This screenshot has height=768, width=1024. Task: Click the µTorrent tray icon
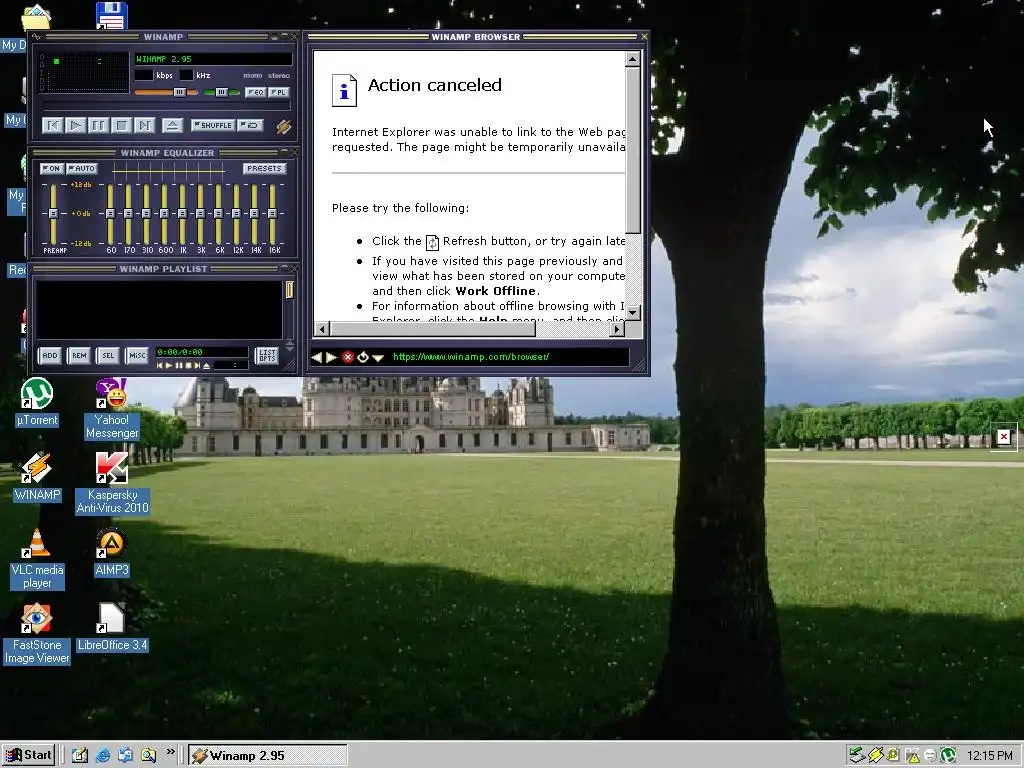(x=948, y=756)
